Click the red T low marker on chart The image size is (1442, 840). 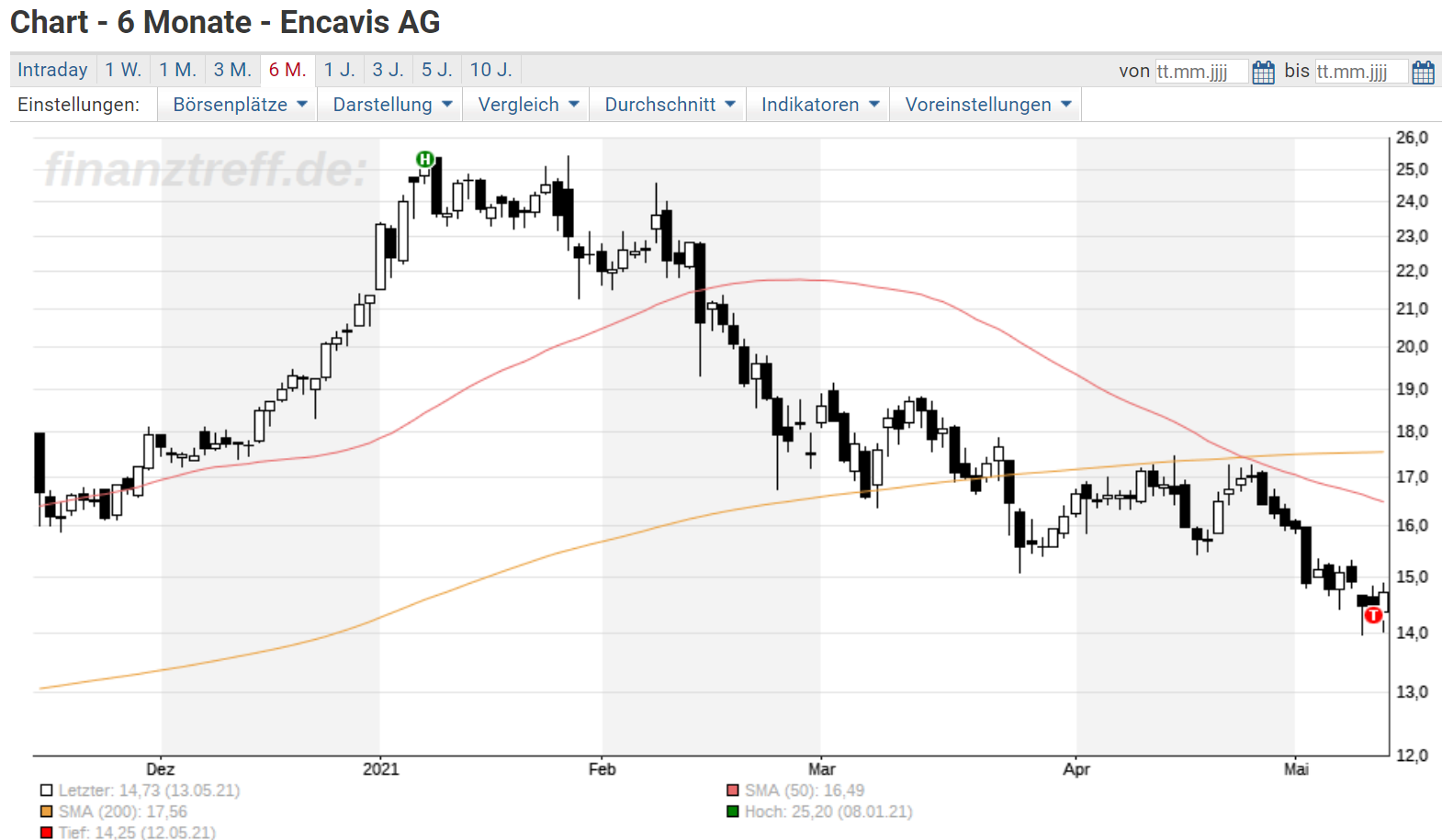[1373, 615]
